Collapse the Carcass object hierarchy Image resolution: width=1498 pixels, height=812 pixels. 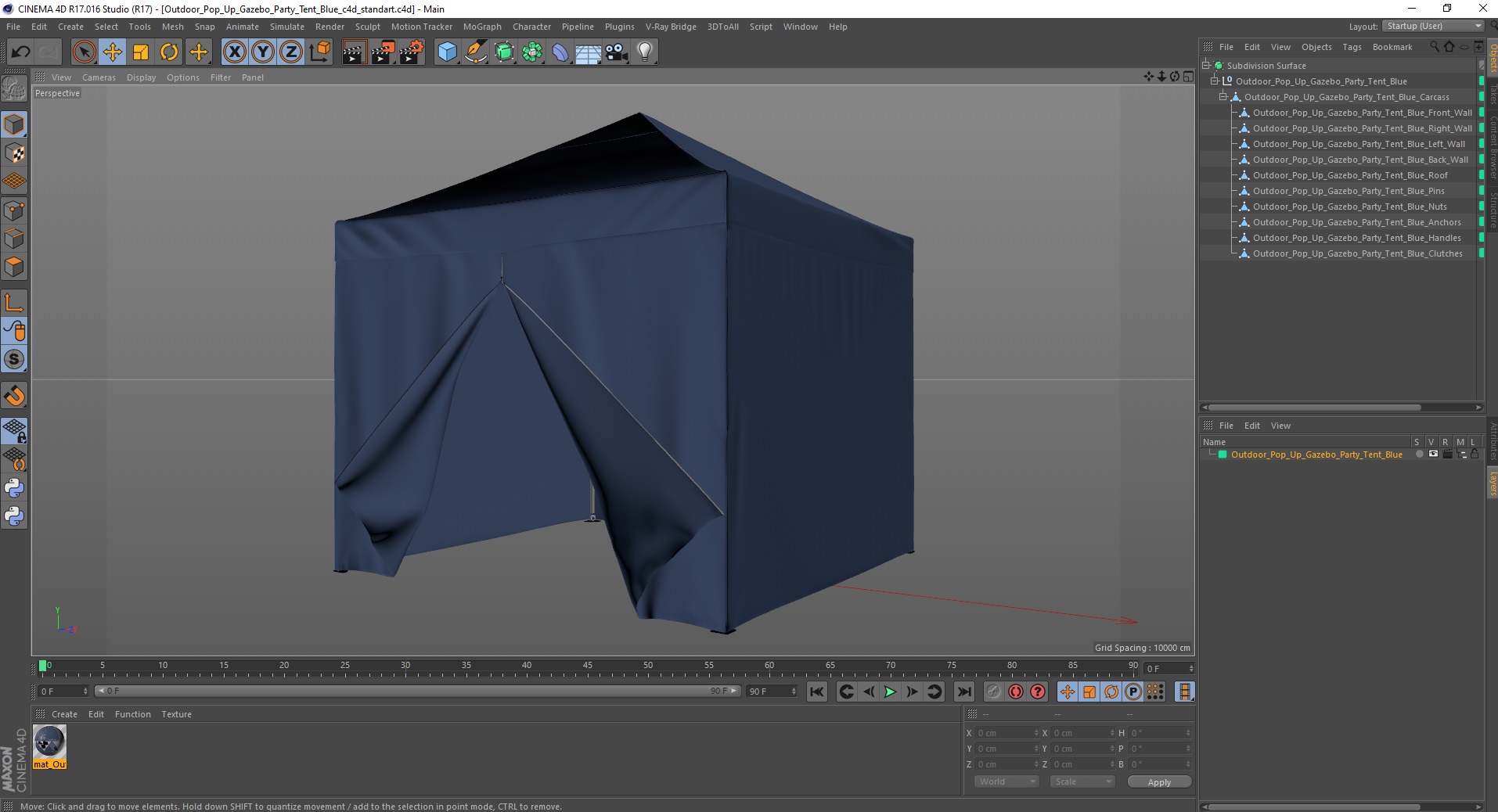[1223, 97]
